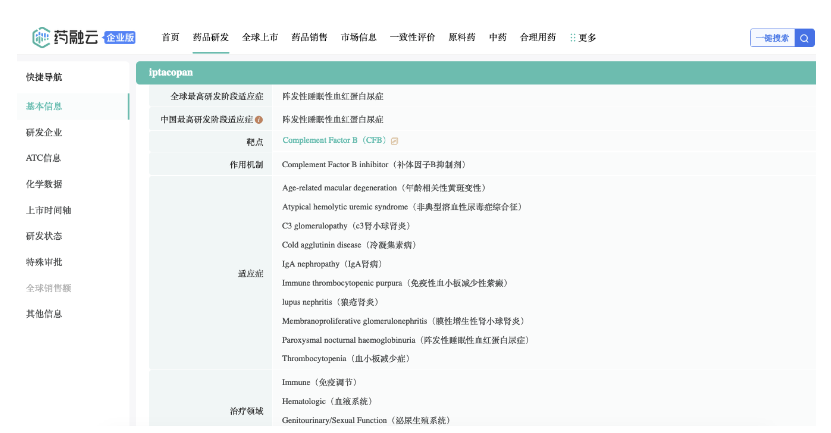This screenshot has height=433, width=831.
Task: Jump to 研发企业 section in sidebar
Action: pyautogui.click(x=45, y=132)
